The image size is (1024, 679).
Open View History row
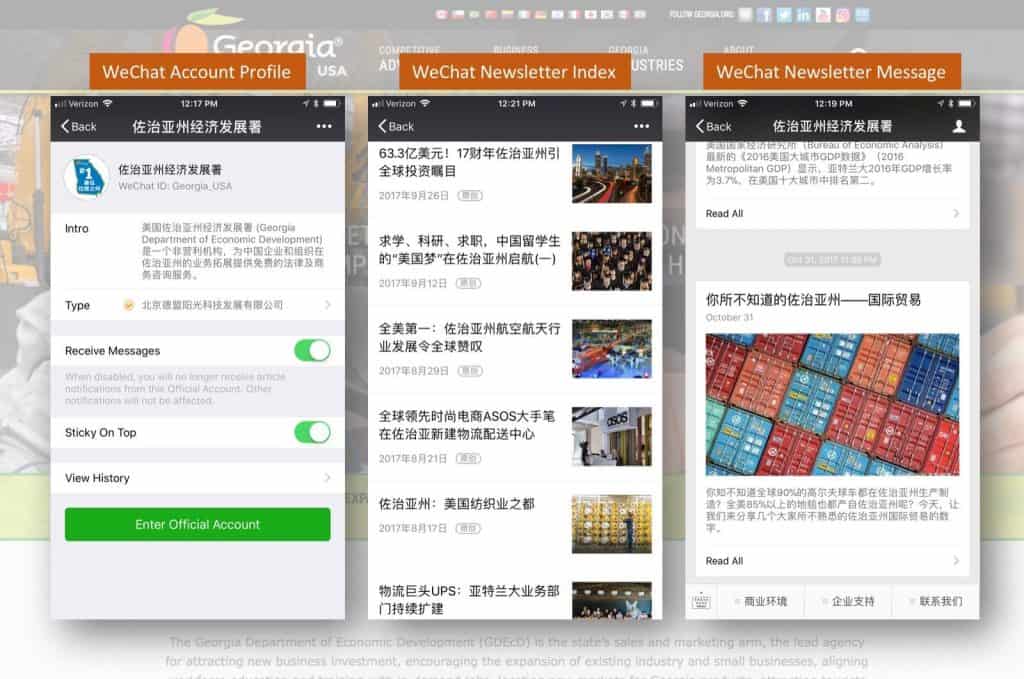point(197,478)
